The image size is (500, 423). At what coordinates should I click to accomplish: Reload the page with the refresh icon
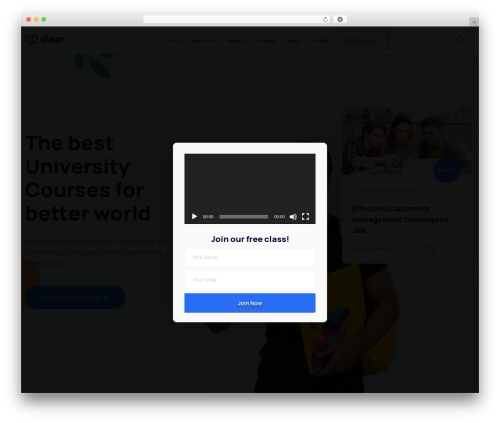(325, 19)
